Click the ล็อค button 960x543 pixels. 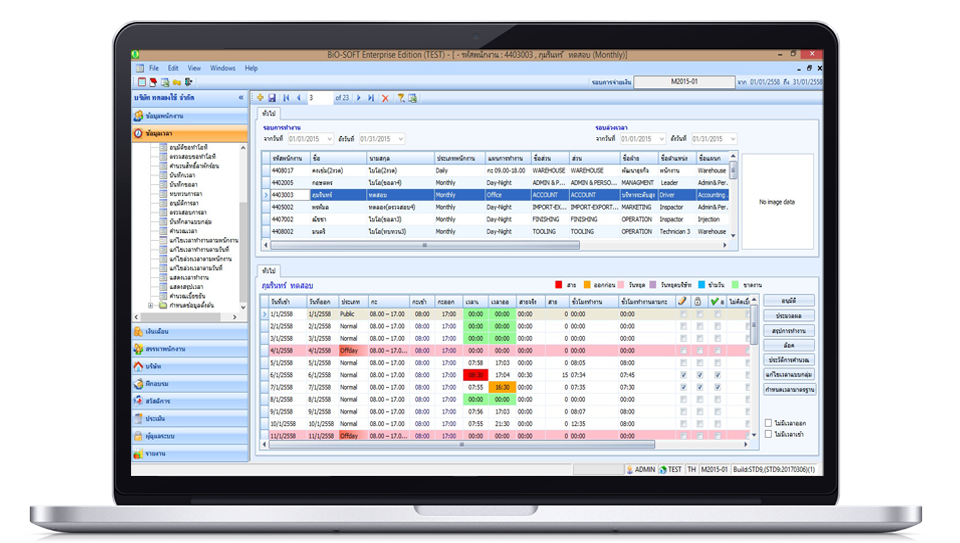pos(789,345)
